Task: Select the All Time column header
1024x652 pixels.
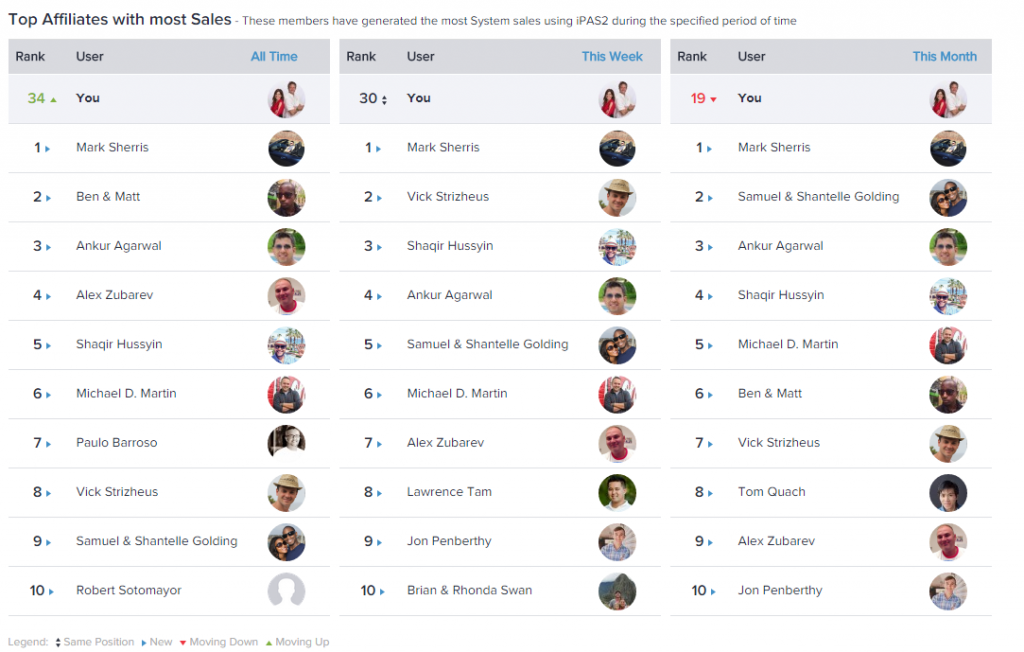Action: coord(274,57)
